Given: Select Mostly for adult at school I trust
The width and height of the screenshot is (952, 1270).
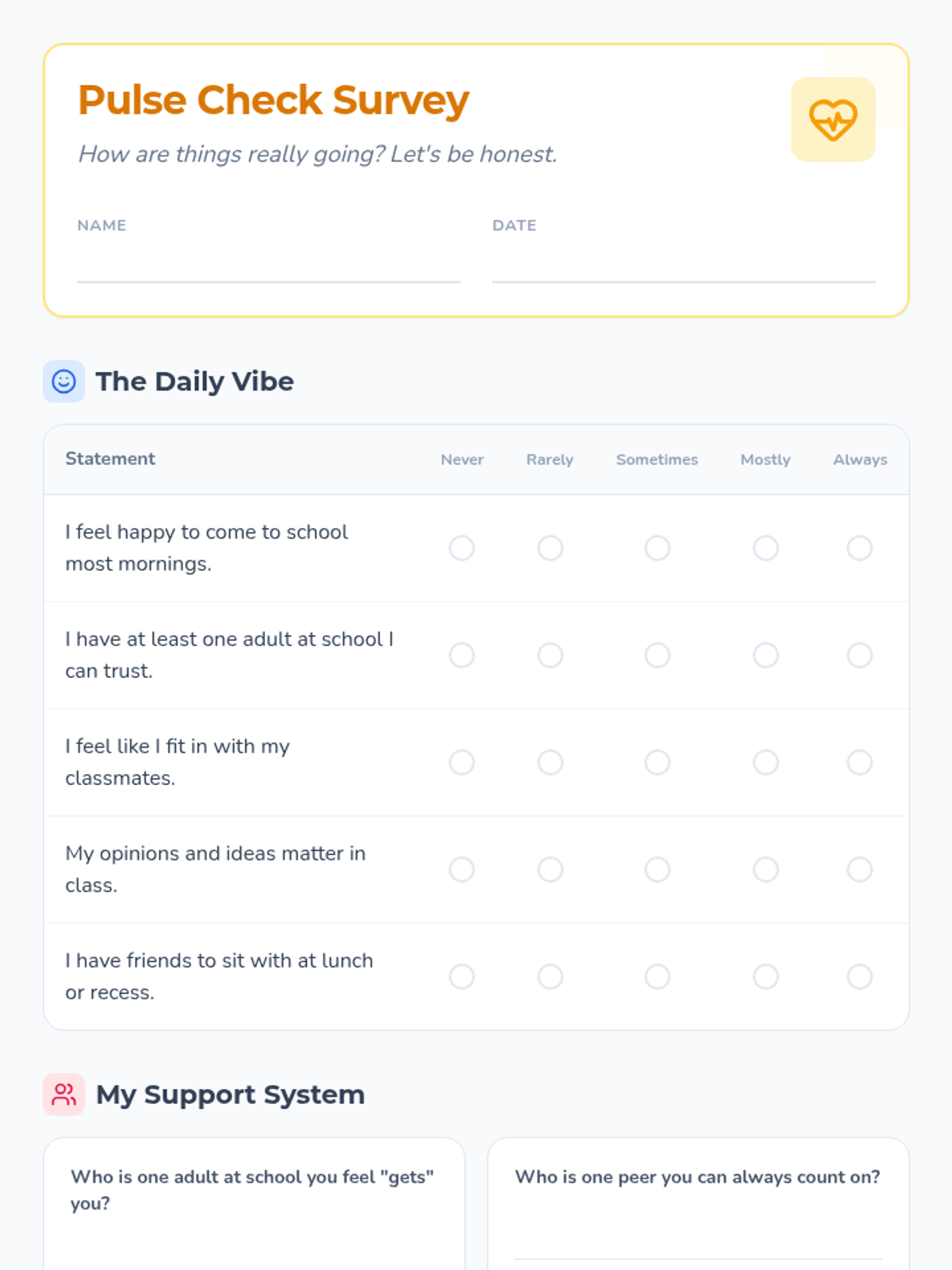Looking at the screenshot, I should (766, 655).
